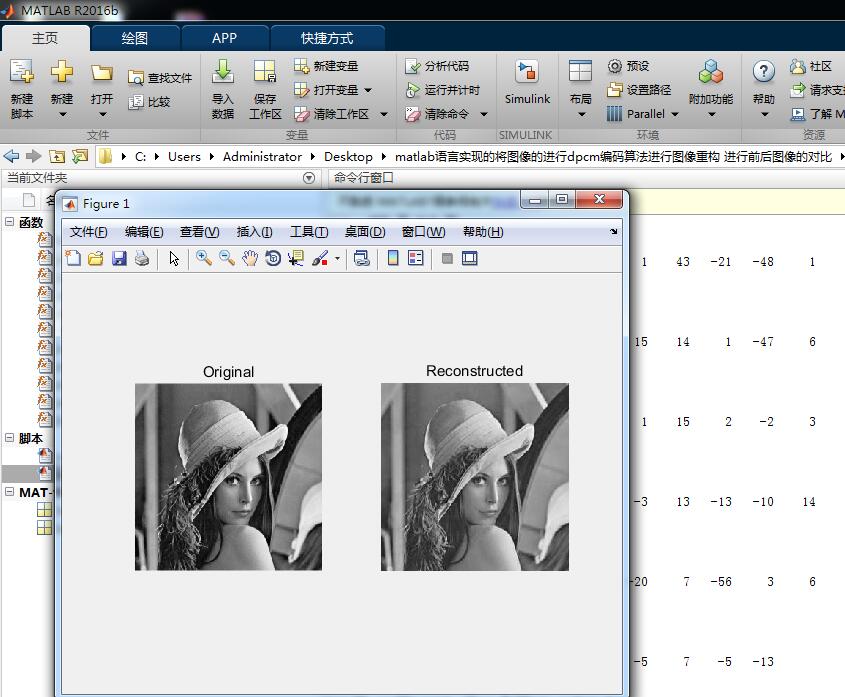Go up one folder level
The image size is (845, 697).
57,156
